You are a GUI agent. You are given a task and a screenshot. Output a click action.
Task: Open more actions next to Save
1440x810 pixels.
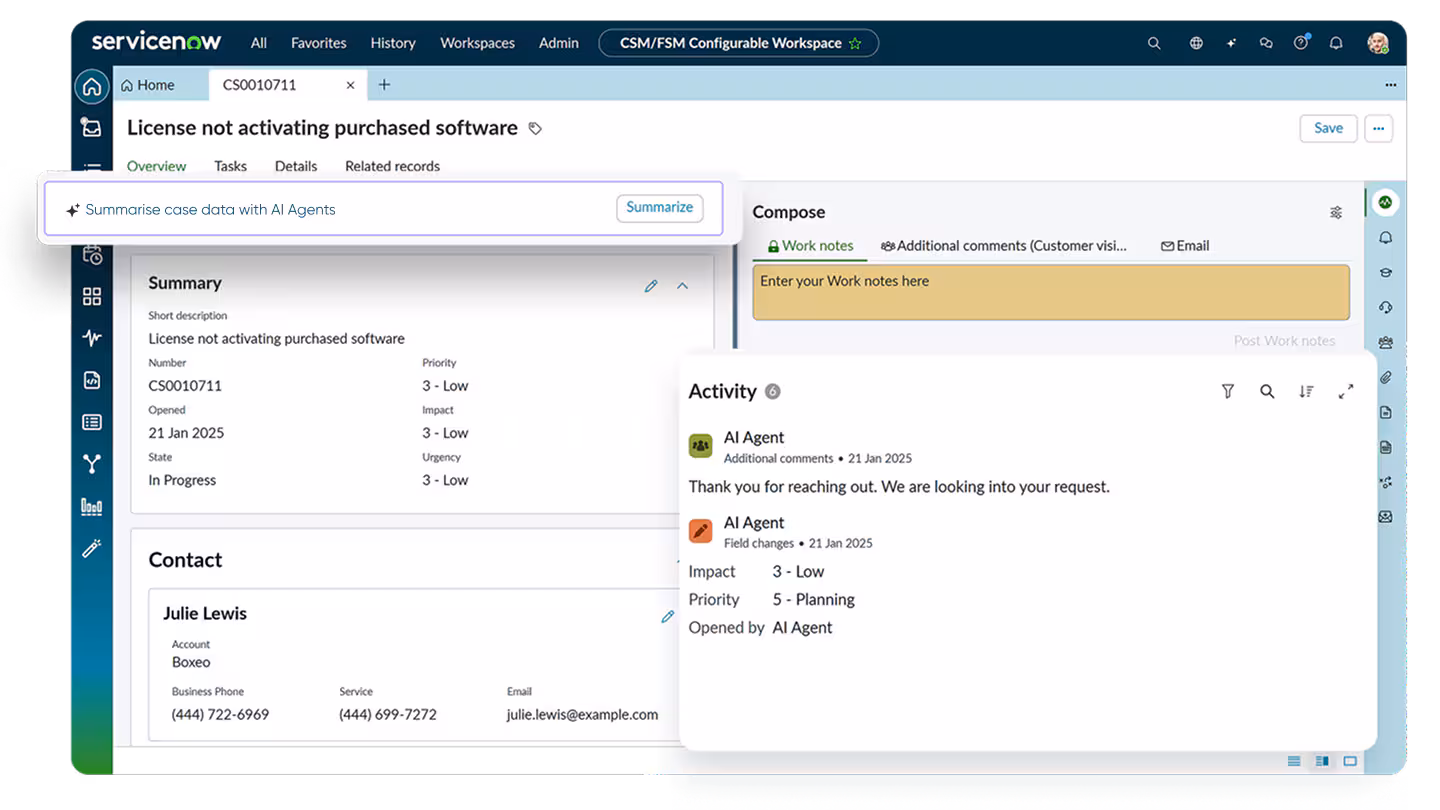click(x=1379, y=128)
